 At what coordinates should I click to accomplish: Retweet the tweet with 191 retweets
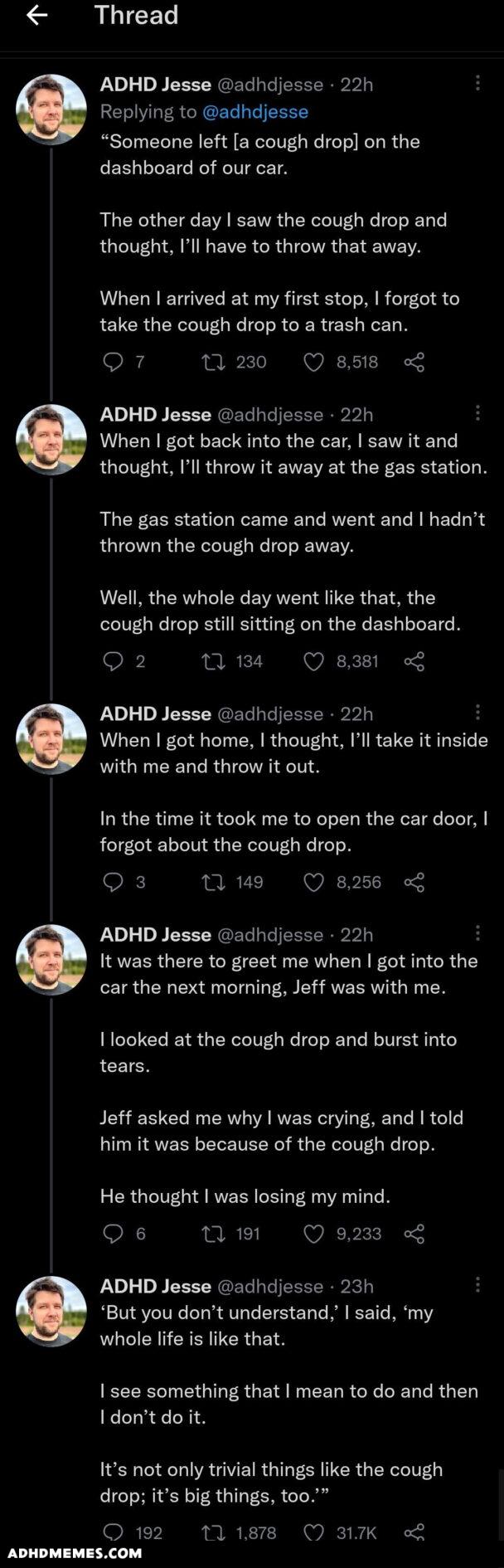[214, 1234]
